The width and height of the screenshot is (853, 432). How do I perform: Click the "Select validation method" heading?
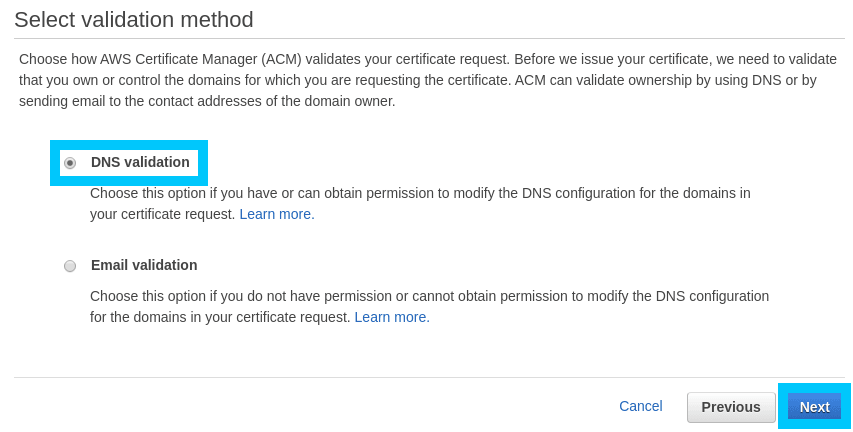click(134, 19)
